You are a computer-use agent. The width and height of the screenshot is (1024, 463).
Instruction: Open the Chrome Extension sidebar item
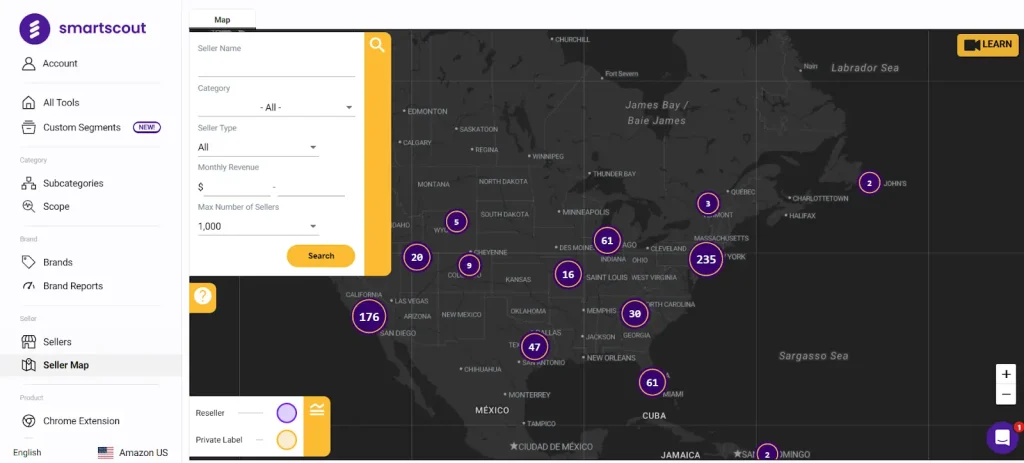click(x=81, y=421)
